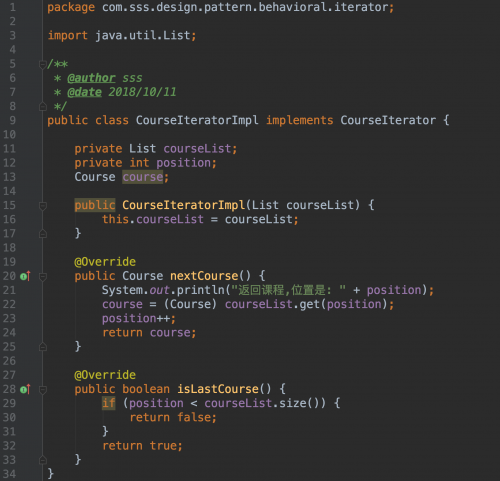Screen dimensions: 500x481
Task: Click the nextCourse method name
Action: tap(204, 276)
